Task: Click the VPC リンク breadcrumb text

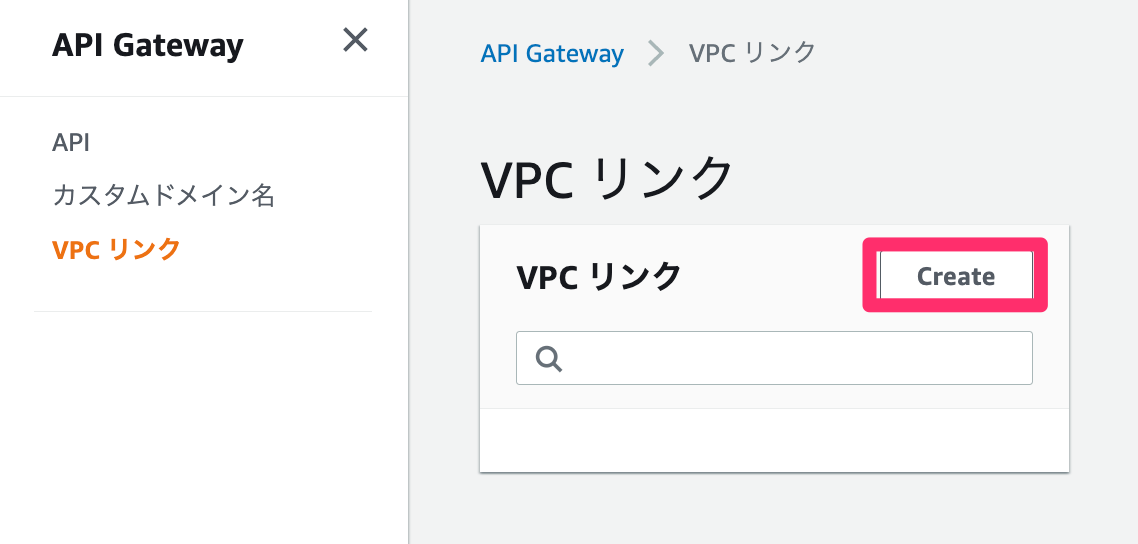Action: point(752,54)
